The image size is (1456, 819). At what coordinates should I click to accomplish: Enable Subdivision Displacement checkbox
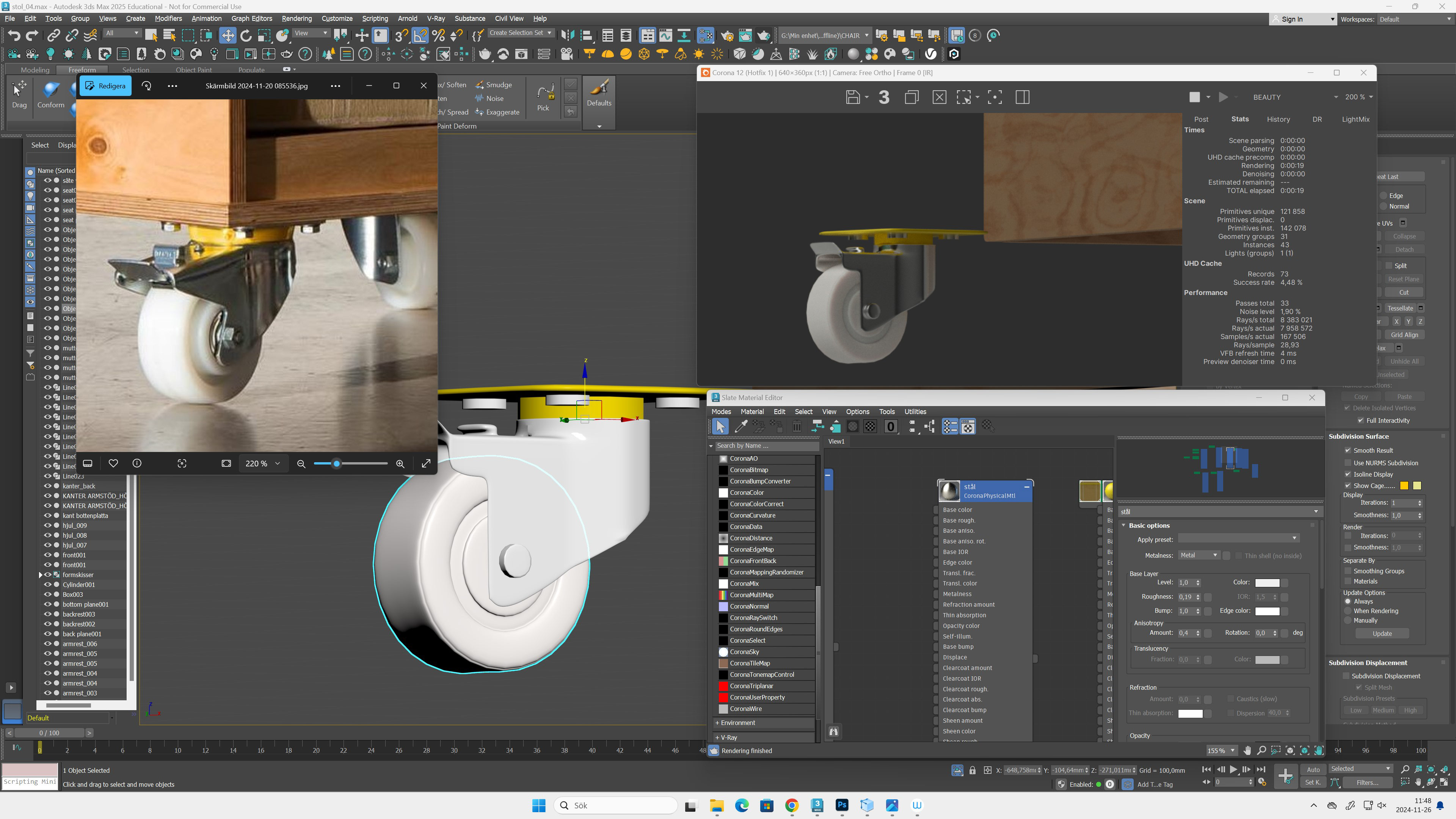pyautogui.click(x=1346, y=676)
